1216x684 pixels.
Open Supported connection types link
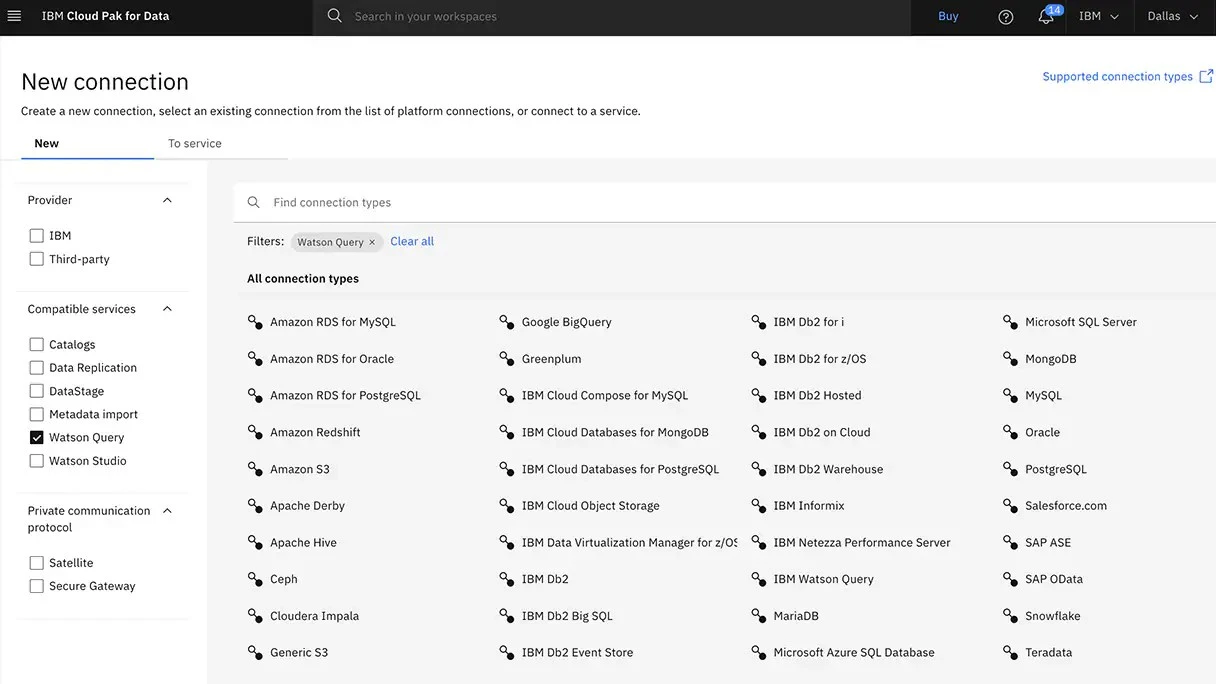point(1117,77)
